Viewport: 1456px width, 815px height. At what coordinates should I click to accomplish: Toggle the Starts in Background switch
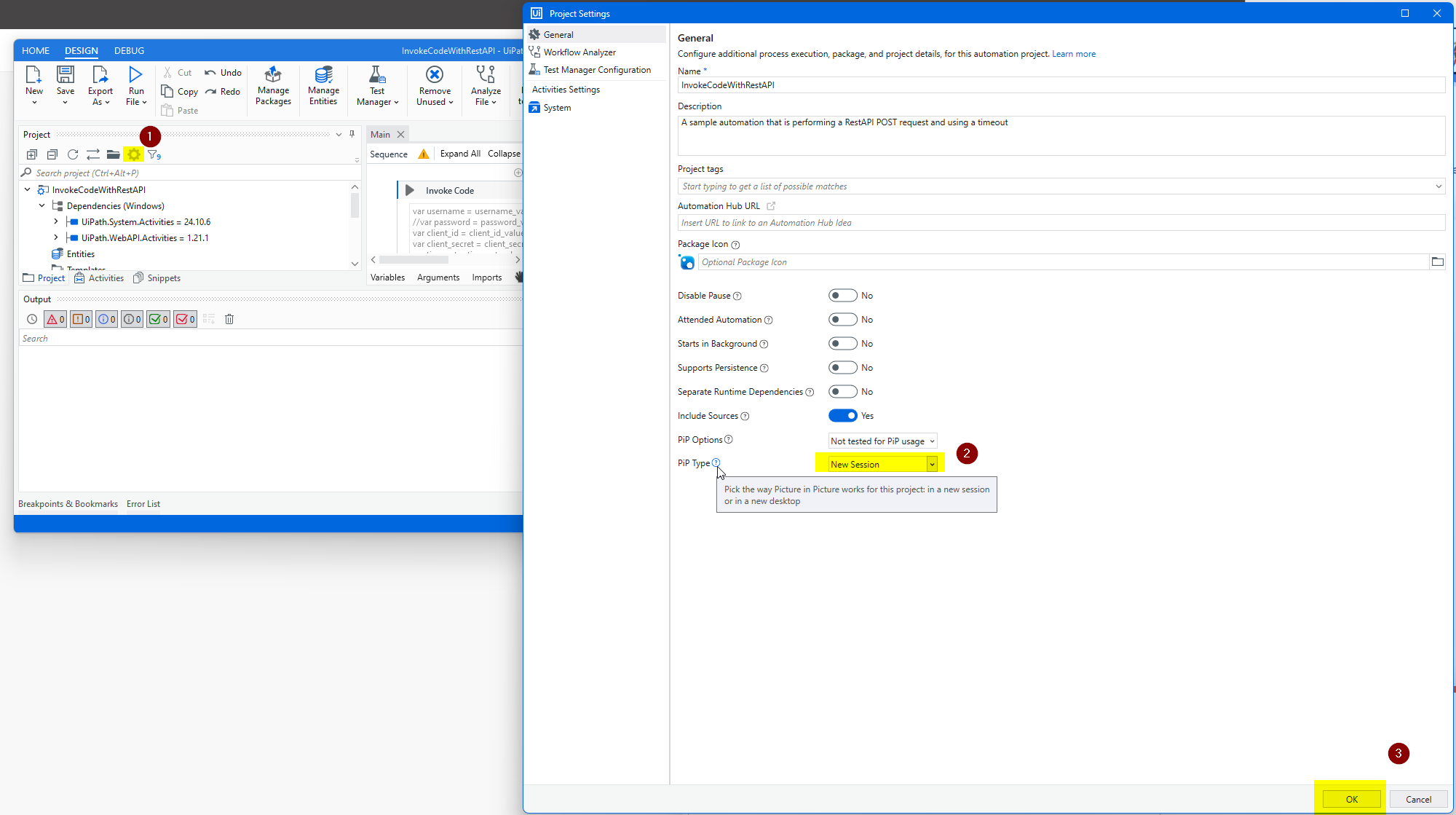click(x=842, y=344)
